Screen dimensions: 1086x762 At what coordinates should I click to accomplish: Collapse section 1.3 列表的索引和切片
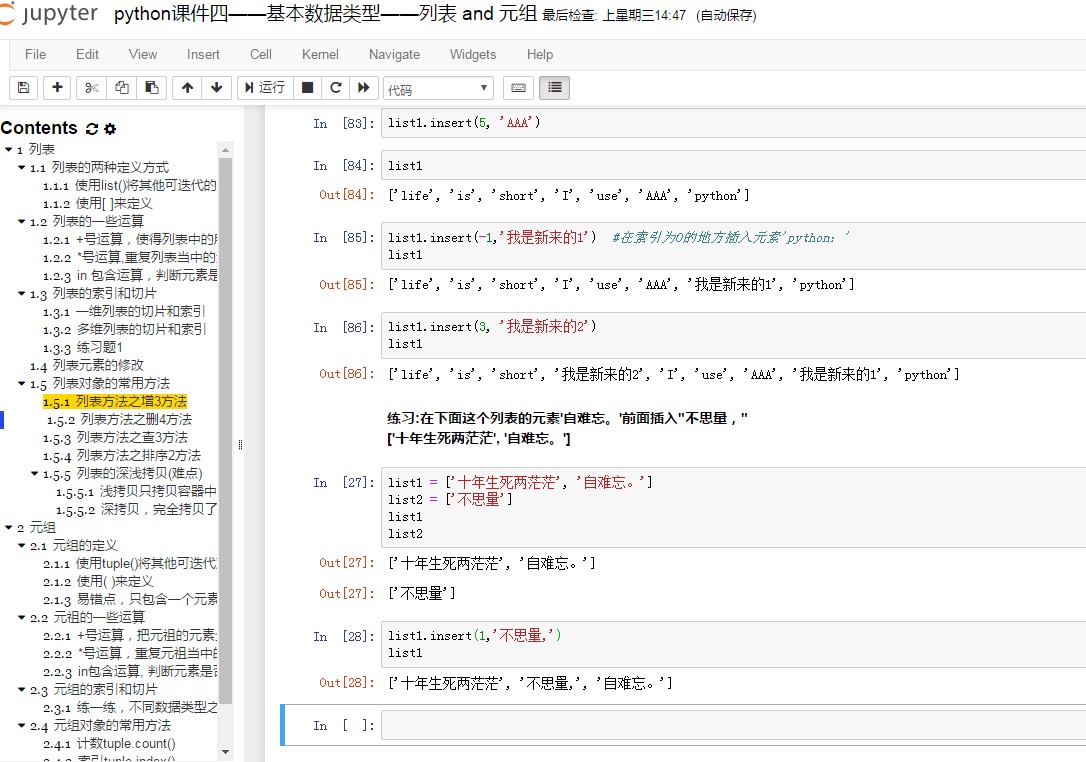coord(21,294)
